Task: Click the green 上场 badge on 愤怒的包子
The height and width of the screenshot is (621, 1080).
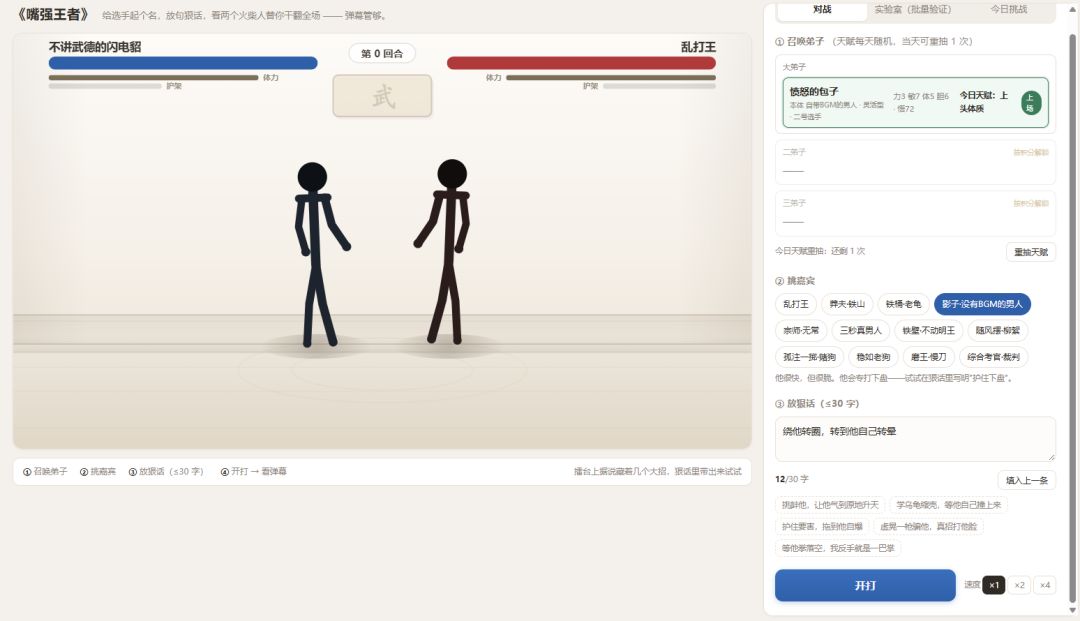Action: 1030,103
